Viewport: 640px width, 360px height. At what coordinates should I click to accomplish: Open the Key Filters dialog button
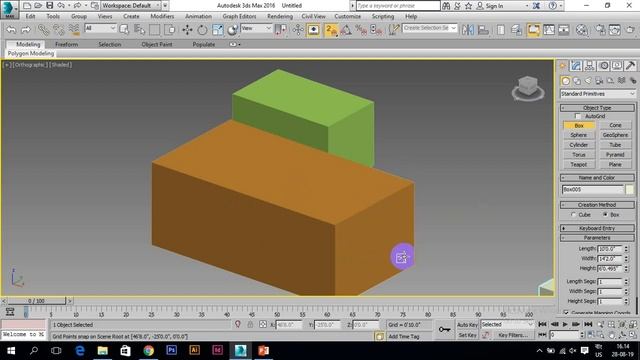coord(513,335)
